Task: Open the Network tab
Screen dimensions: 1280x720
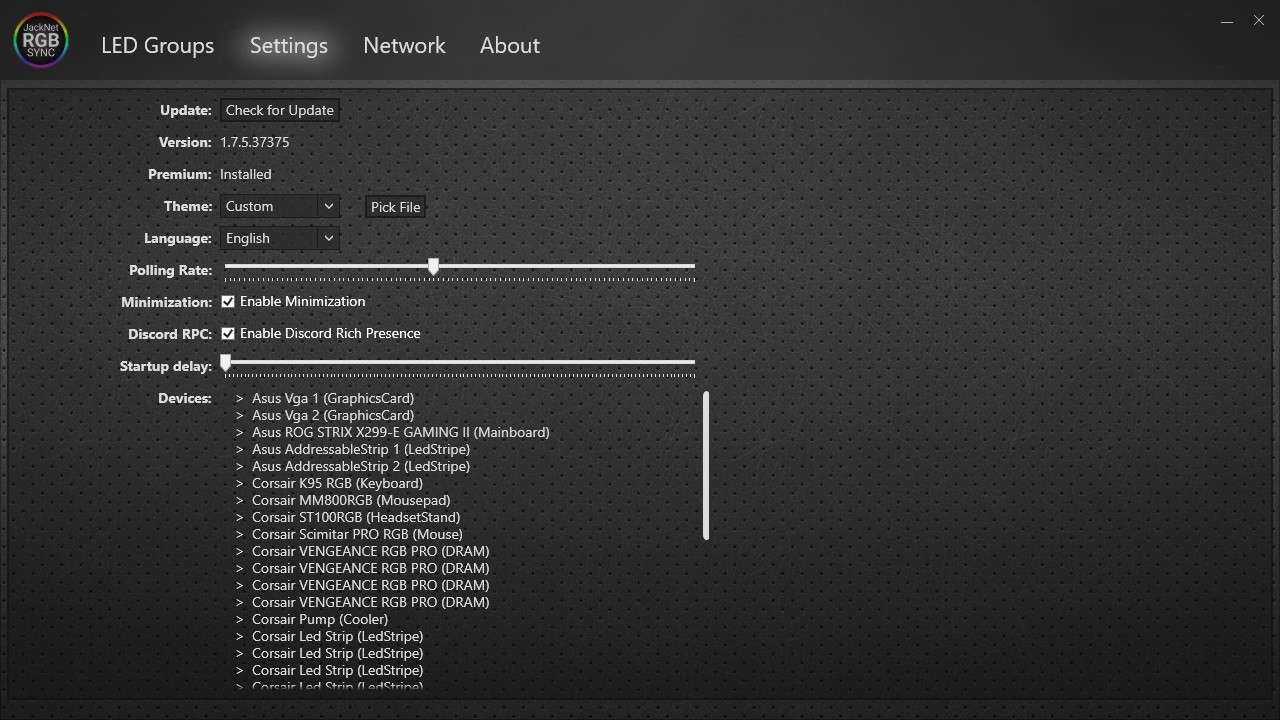Action: click(x=404, y=45)
